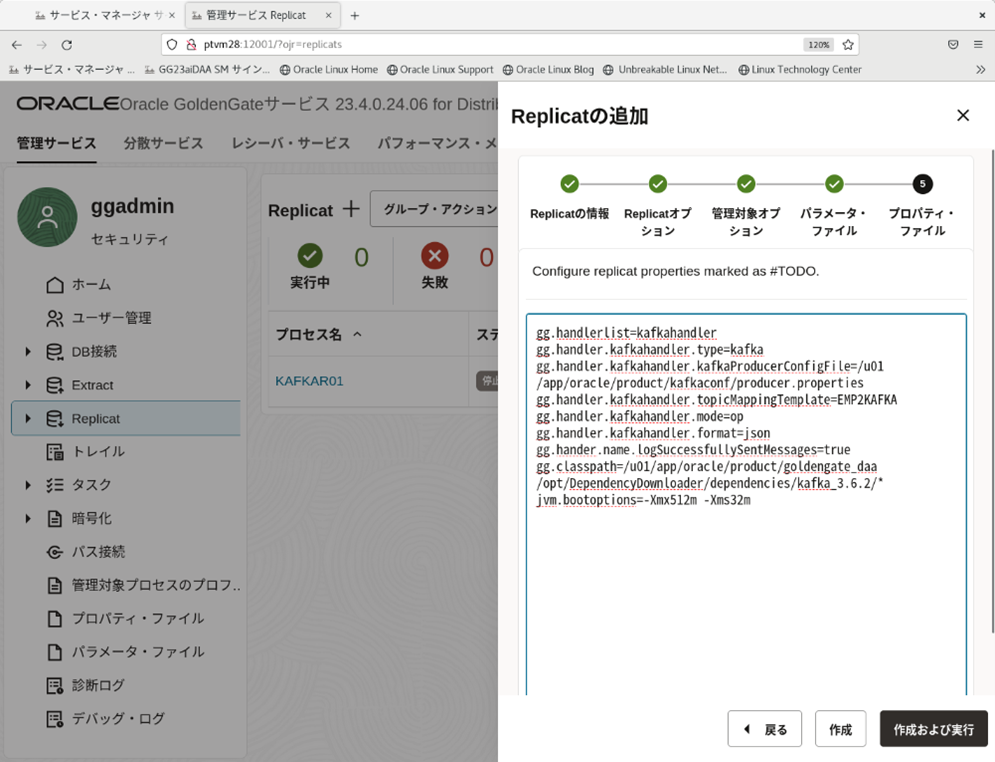995x762 pixels.
Task: Open Oracle Linux Support bookmark
Action: pos(440,70)
